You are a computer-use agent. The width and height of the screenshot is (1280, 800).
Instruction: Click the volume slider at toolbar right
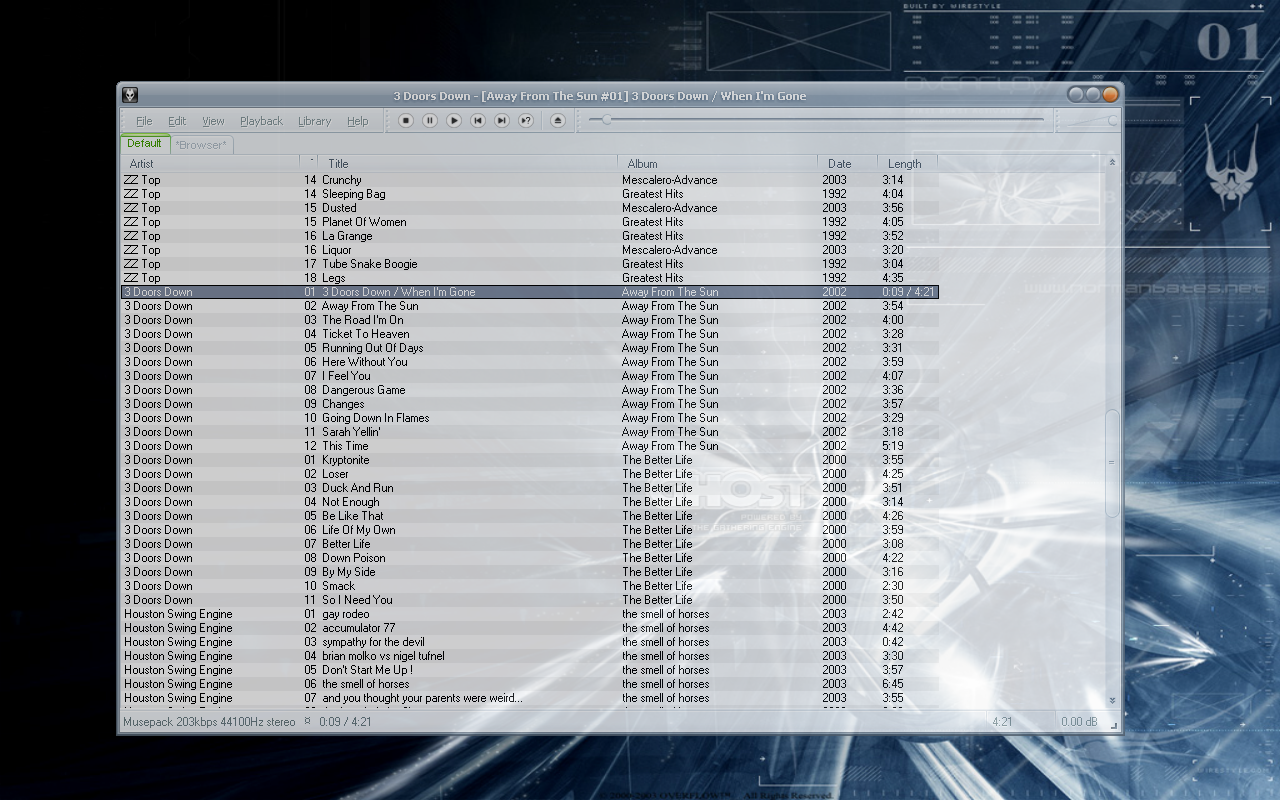(1112, 121)
